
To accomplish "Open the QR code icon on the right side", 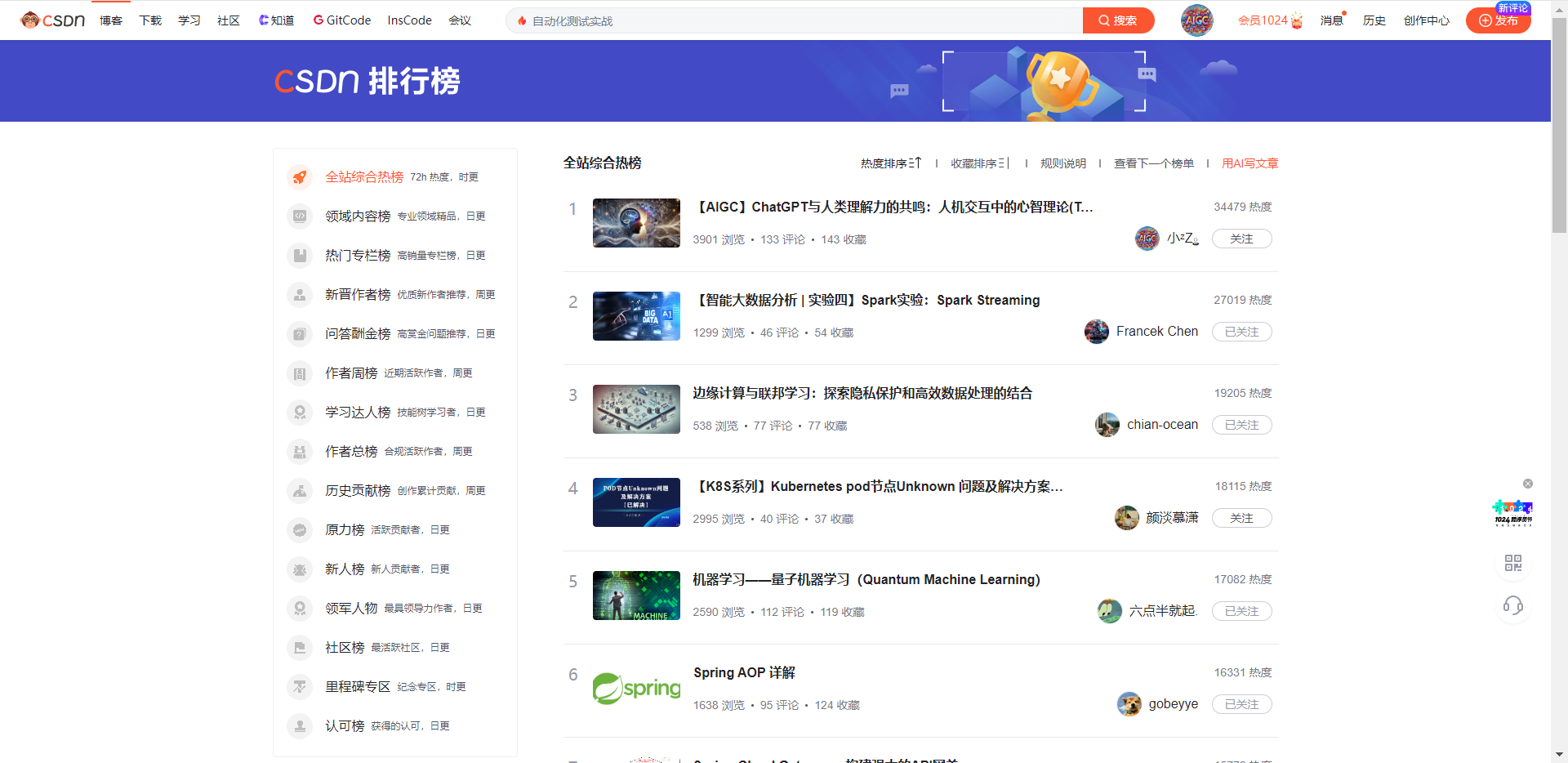I will pyautogui.click(x=1512, y=563).
